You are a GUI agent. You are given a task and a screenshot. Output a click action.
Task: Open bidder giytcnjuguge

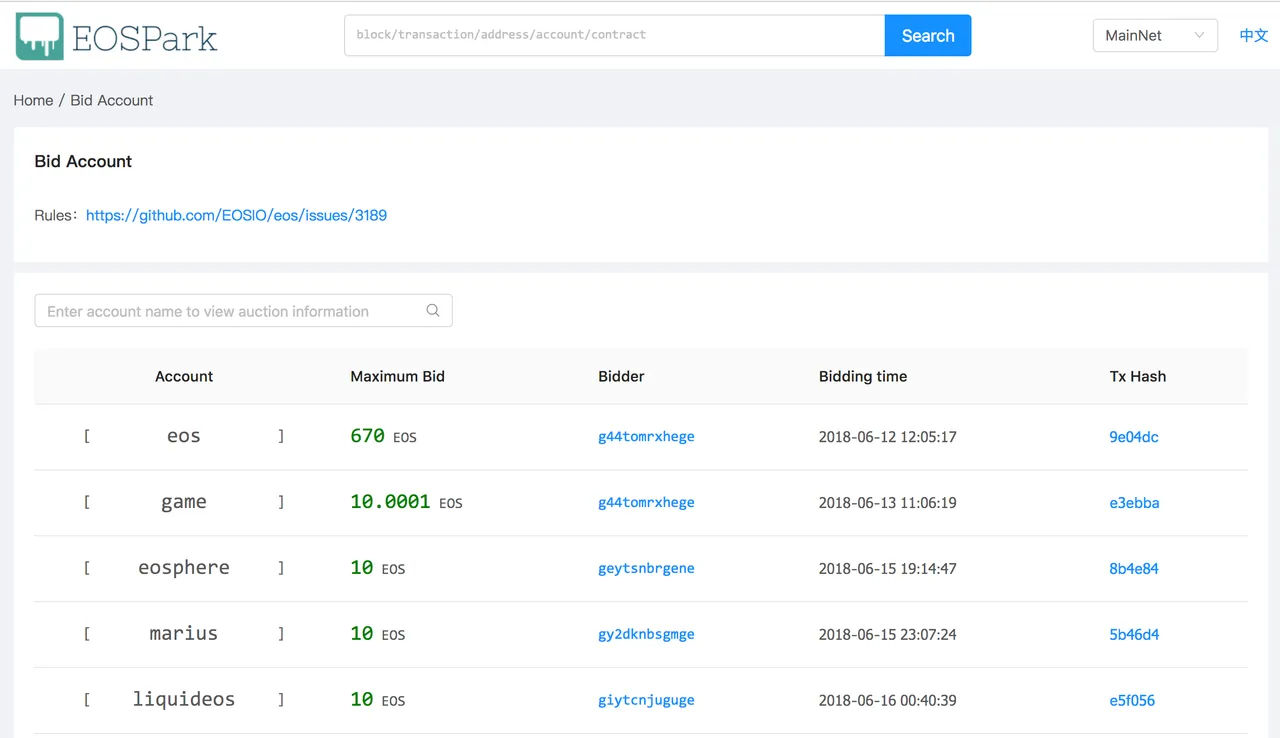[646, 701]
